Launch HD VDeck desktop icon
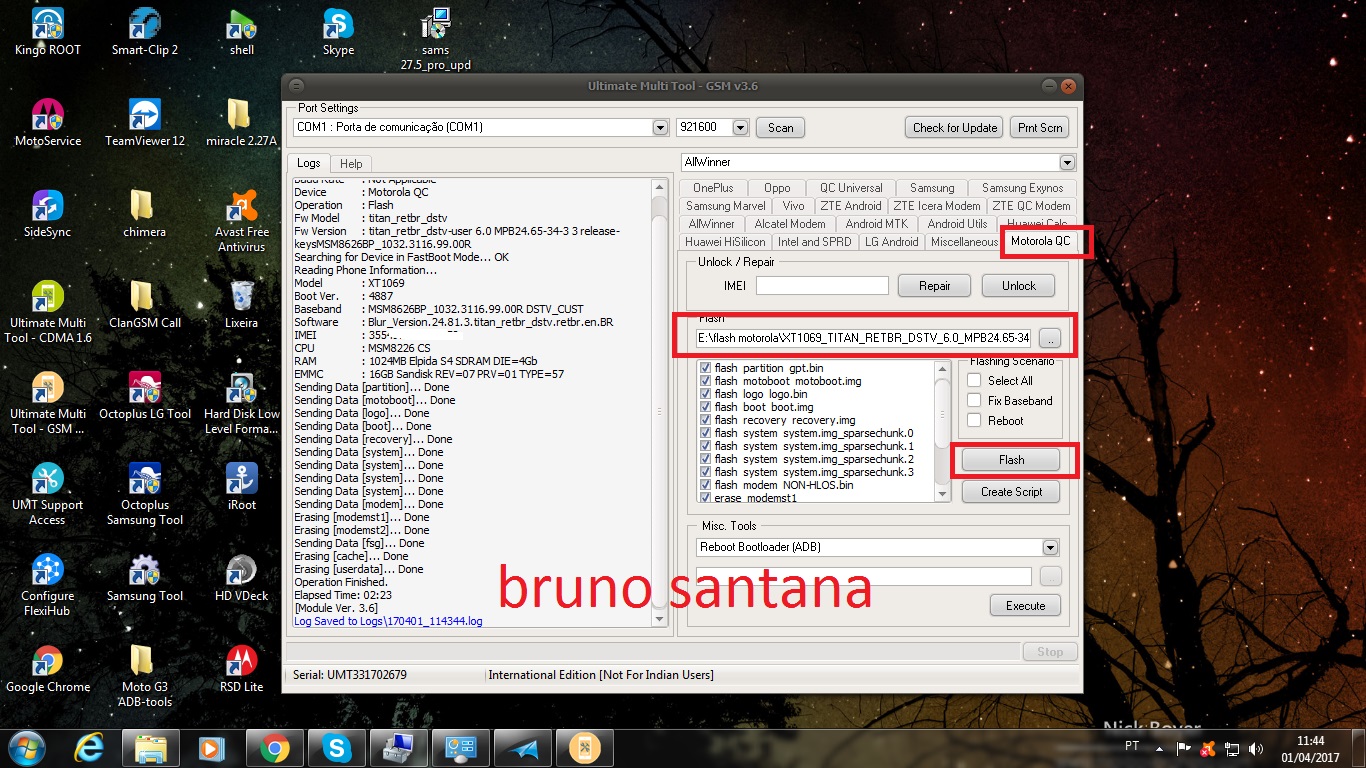Screen dimensions: 1366x768 tap(241, 577)
